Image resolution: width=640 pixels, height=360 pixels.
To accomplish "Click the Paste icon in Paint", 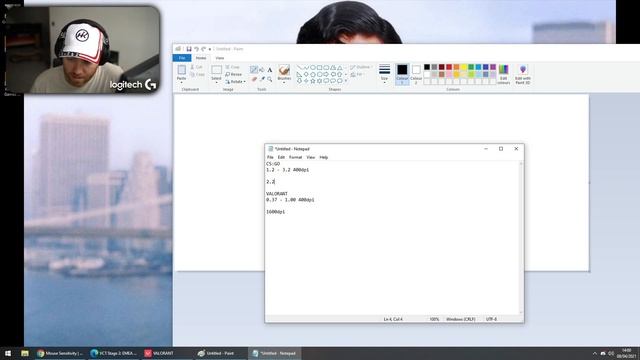I will point(182,70).
